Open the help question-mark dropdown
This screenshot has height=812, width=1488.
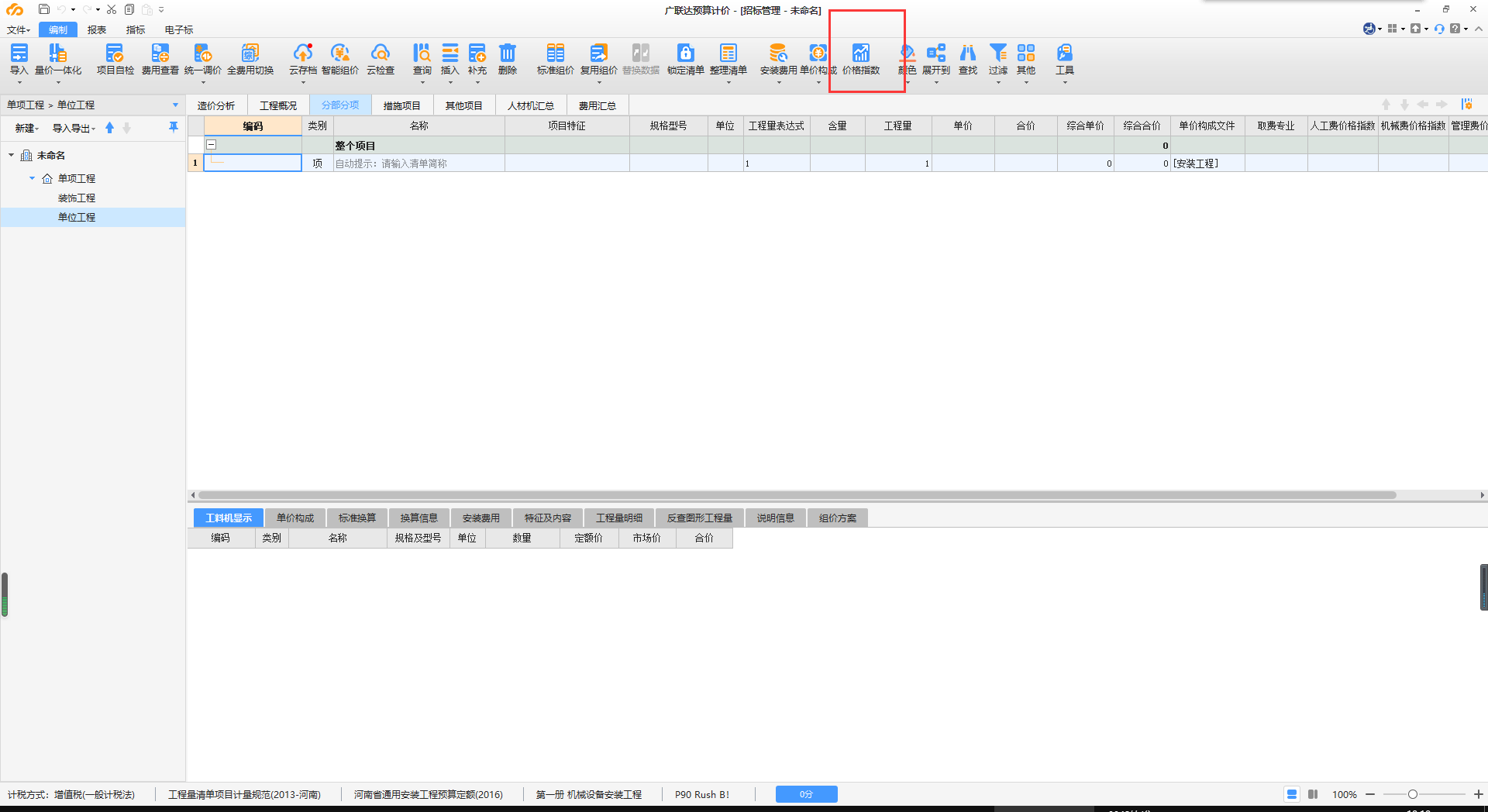[x=1459, y=29]
